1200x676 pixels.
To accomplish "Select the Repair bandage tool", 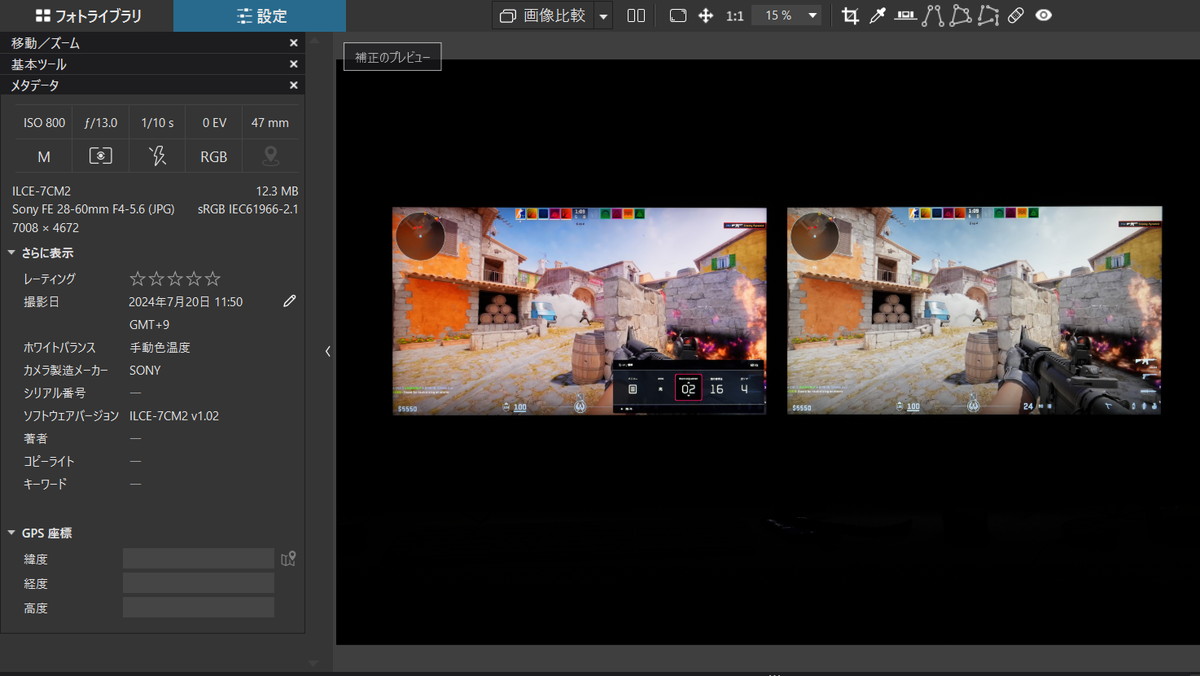I will 1016,16.
